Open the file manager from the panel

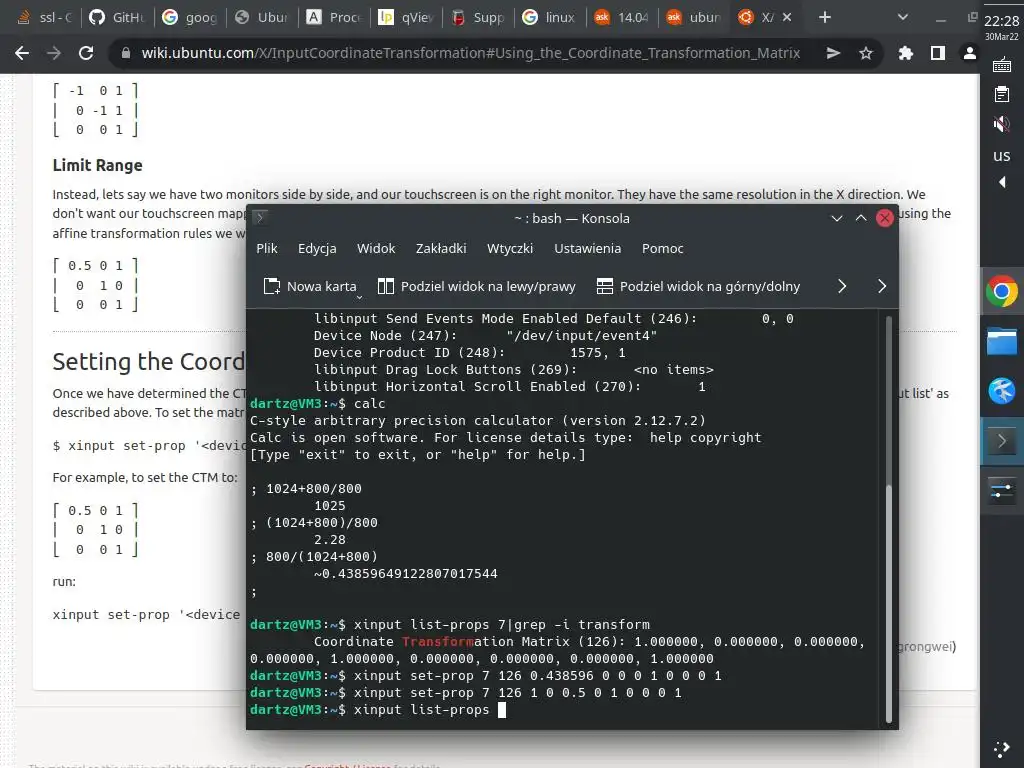(x=1002, y=341)
